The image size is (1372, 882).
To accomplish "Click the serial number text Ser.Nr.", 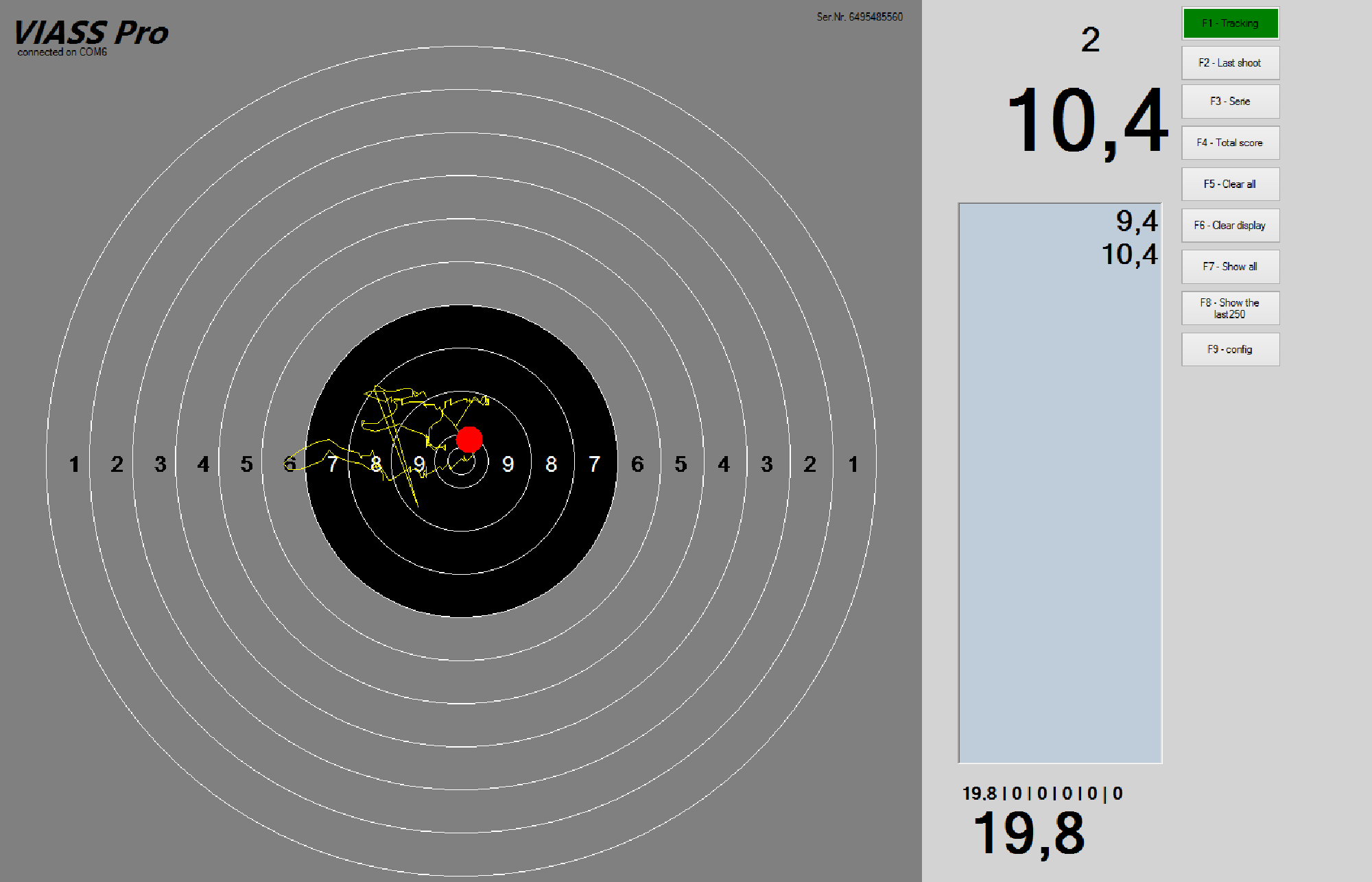I will click(859, 16).
